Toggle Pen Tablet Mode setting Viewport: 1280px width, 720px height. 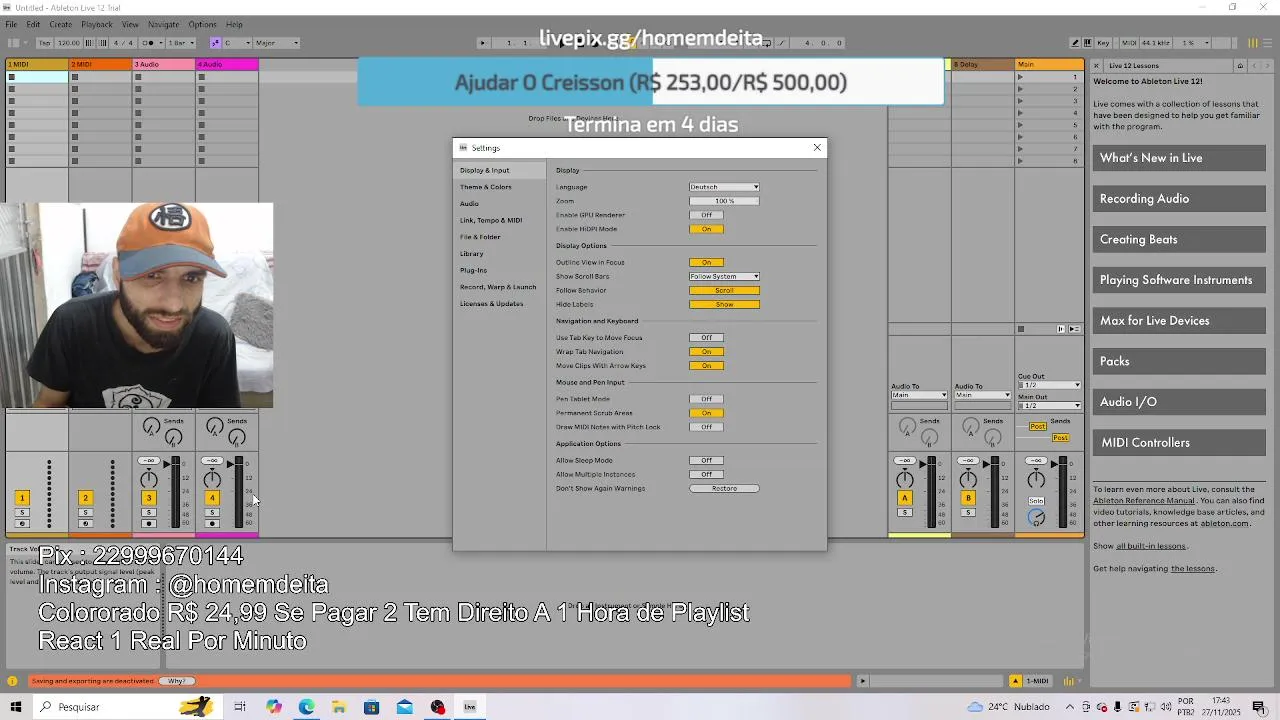[706, 399]
